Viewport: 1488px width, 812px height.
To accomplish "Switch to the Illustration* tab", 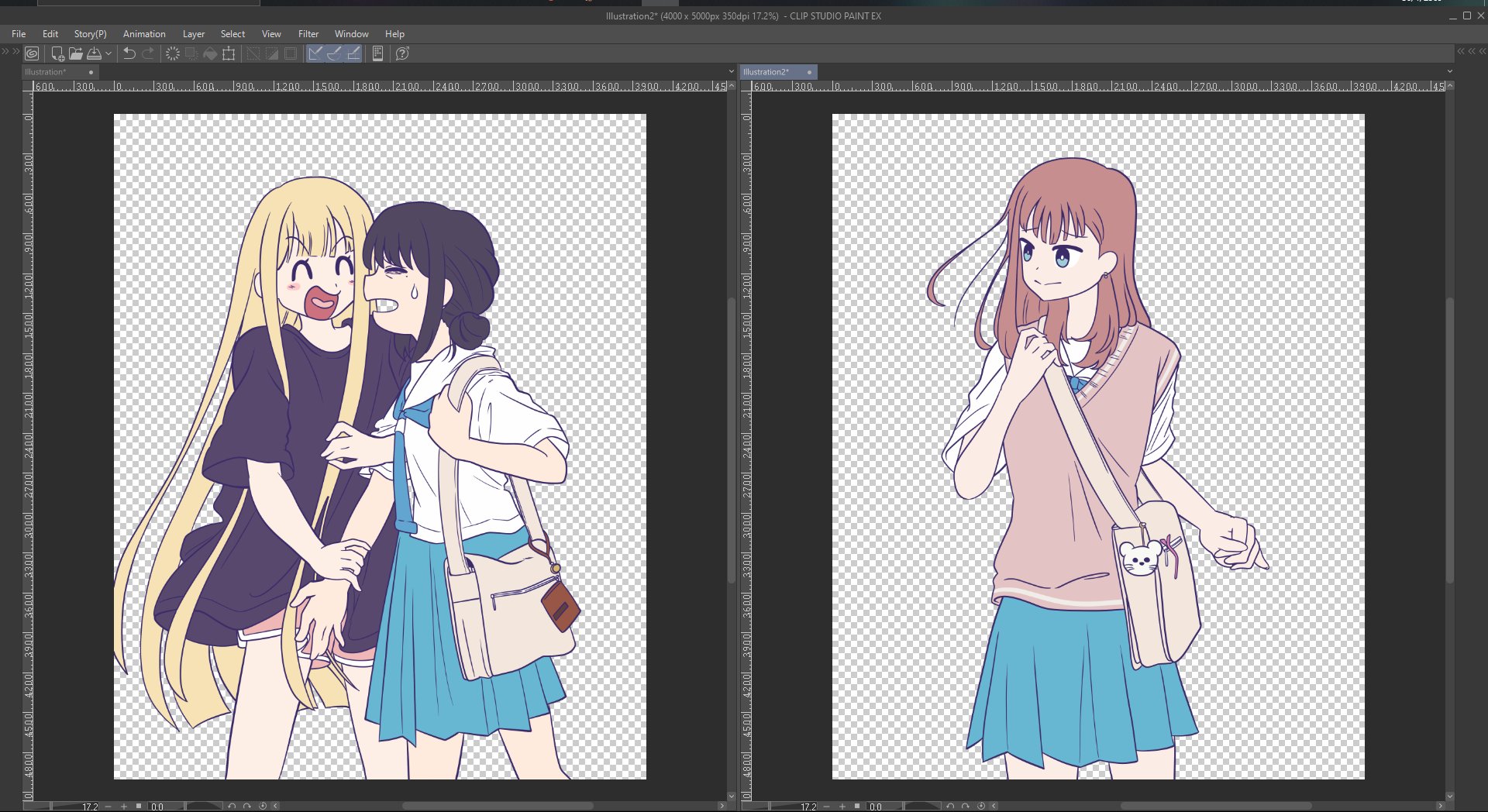I will pyautogui.click(x=46, y=72).
